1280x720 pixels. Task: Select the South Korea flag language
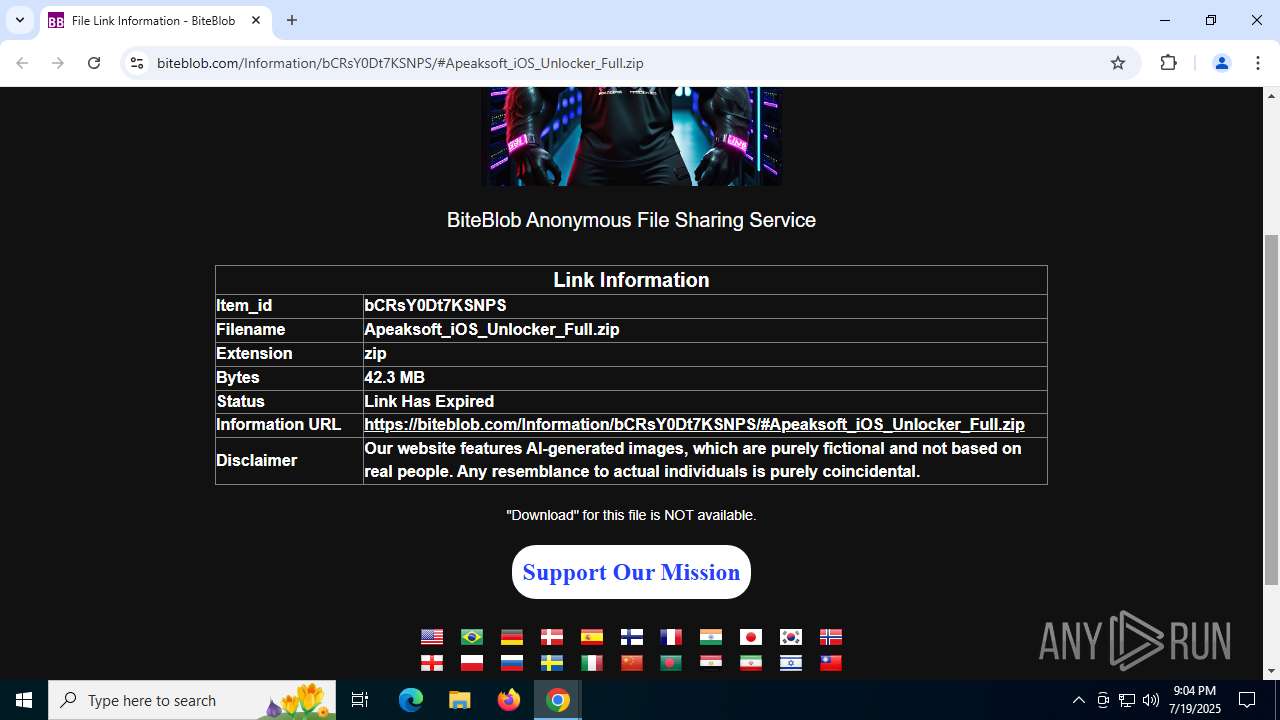(791, 637)
